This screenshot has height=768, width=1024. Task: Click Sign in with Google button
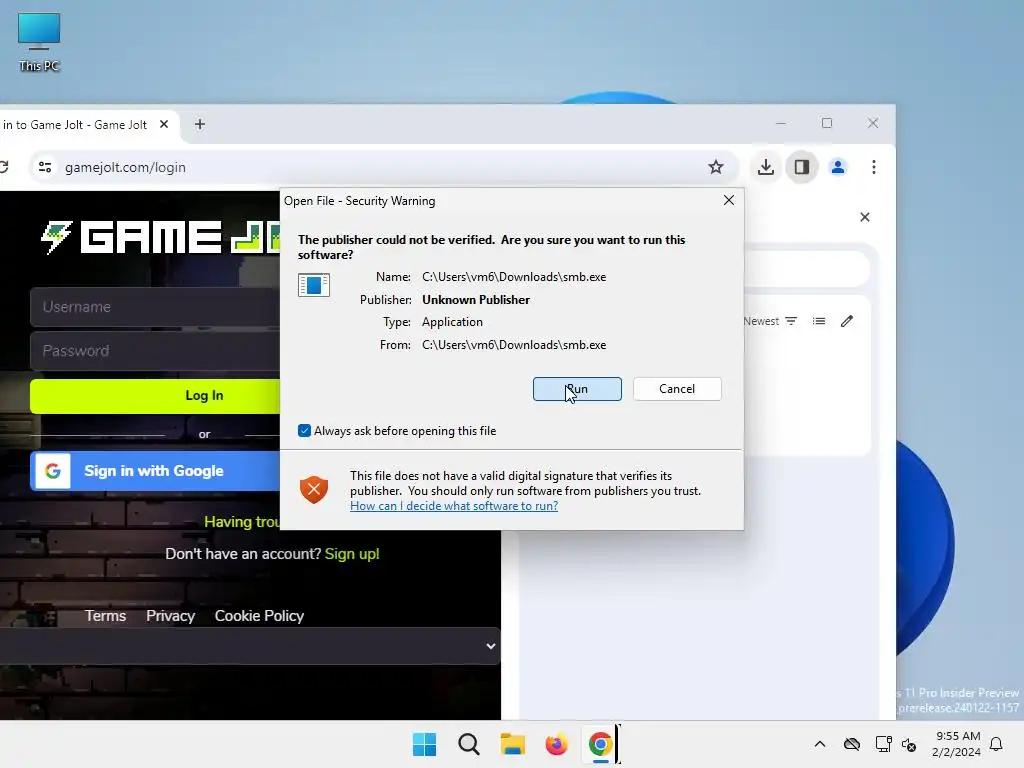155,471
